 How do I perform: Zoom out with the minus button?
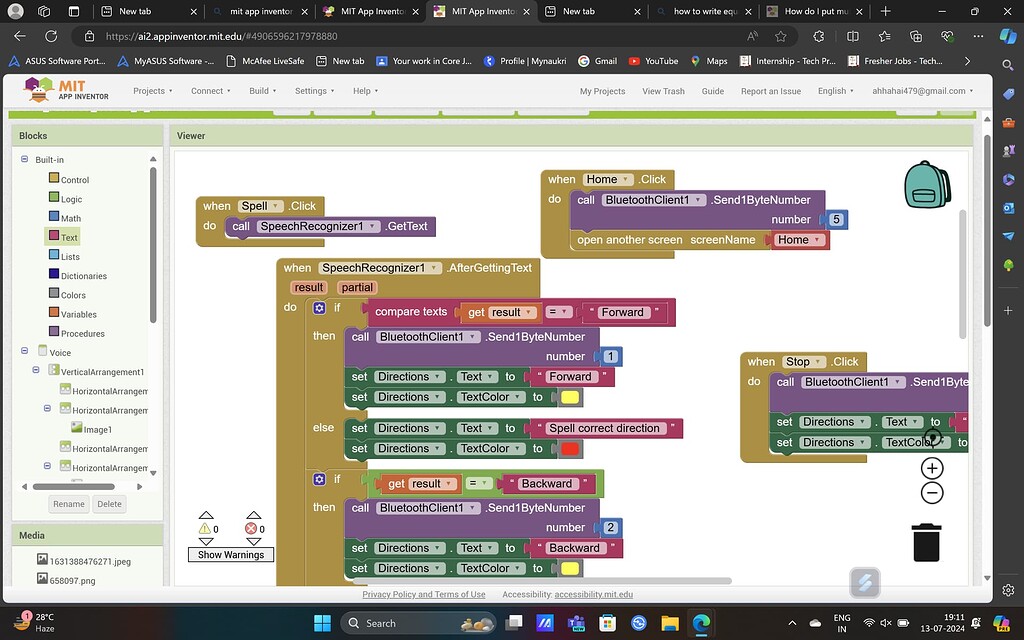point(932,492)
